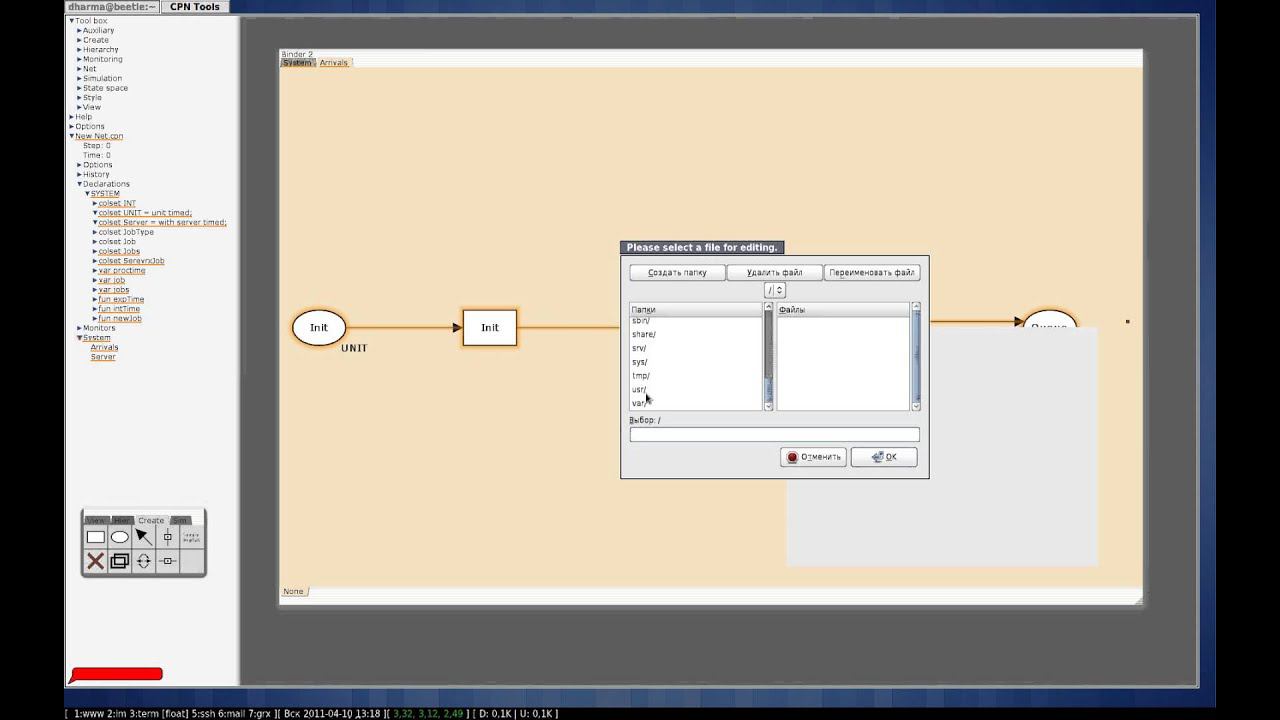Click the Переименовать файл button
1280x720 pixels.
[x=871, y=272]
